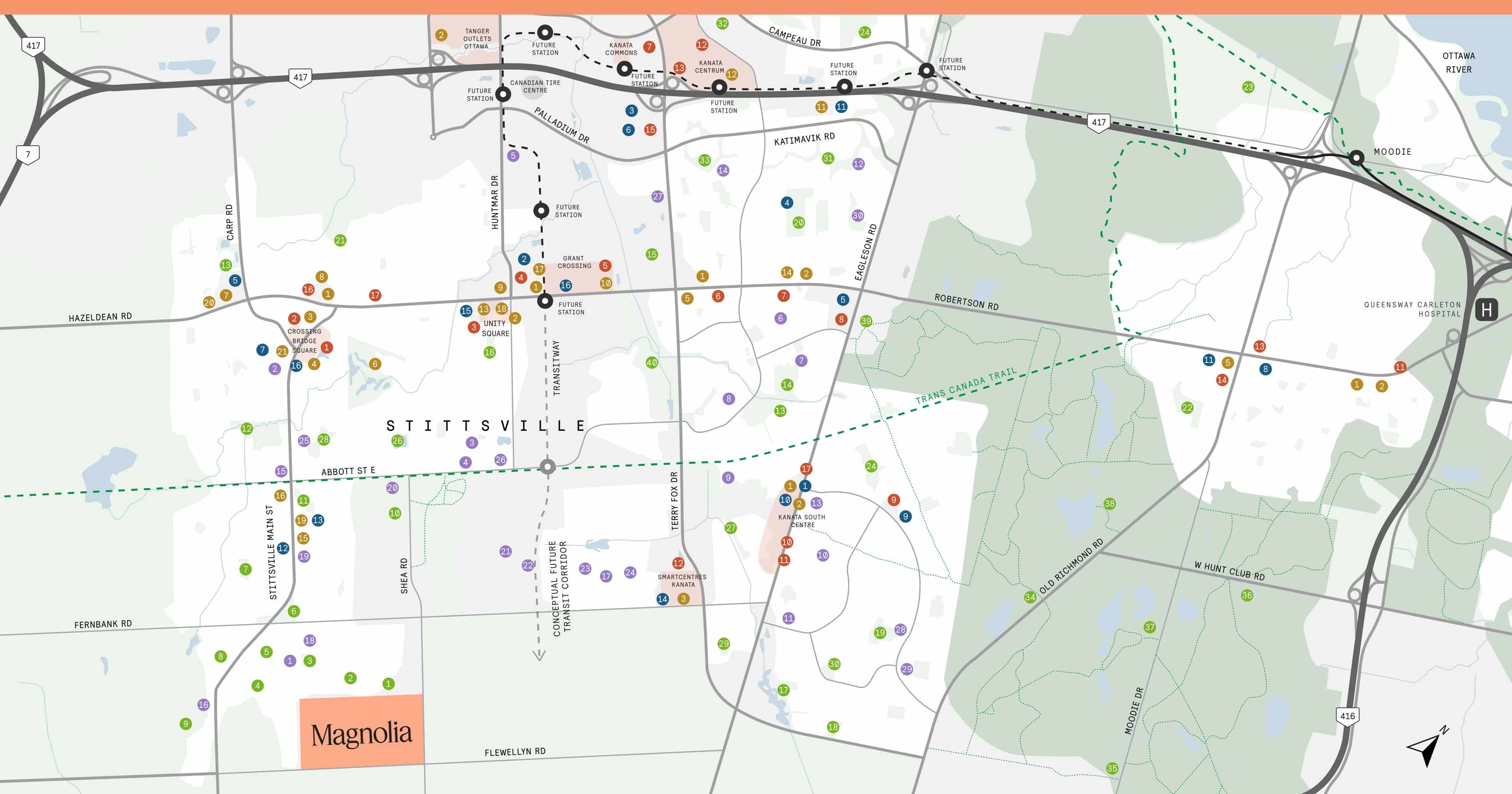Click the hospital H icon

pos(1486,310)
